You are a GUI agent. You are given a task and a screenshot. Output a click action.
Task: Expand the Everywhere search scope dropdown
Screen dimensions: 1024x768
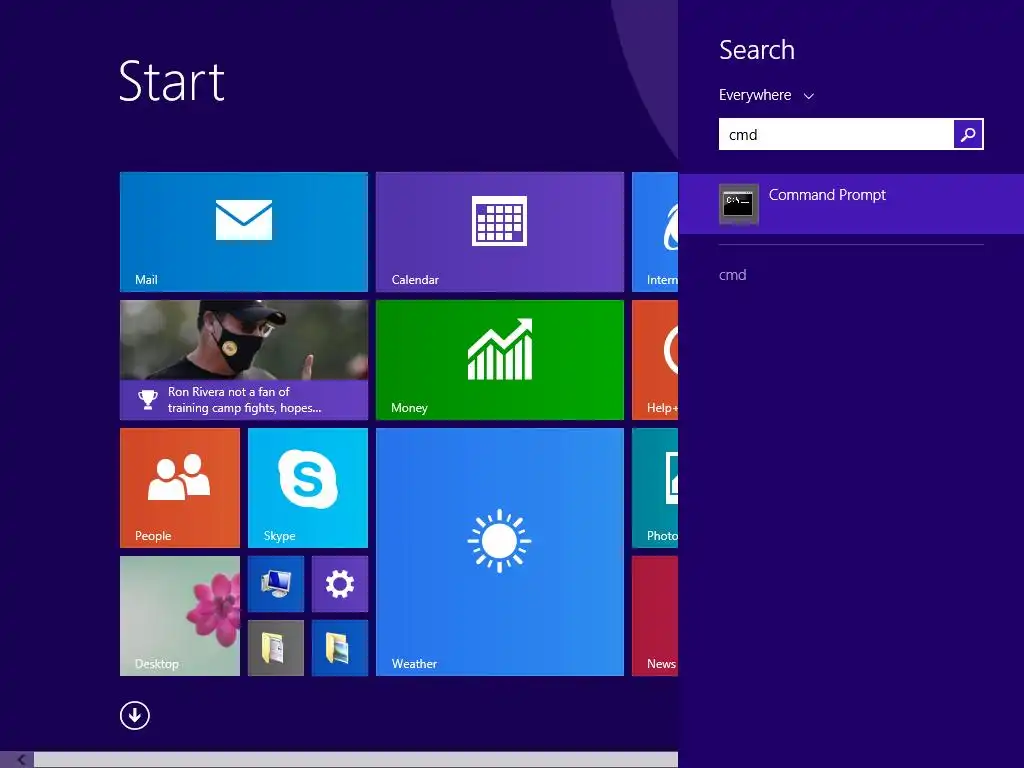tap(766, 95)
